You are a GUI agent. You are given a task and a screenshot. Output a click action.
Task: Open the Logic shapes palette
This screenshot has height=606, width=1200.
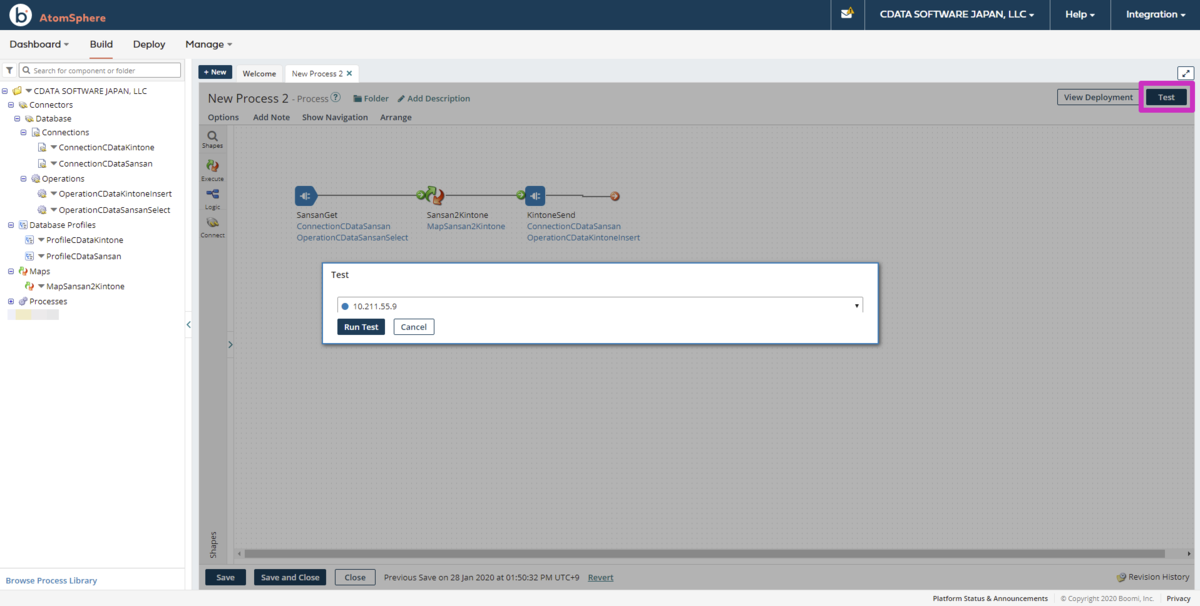(212, 199)
